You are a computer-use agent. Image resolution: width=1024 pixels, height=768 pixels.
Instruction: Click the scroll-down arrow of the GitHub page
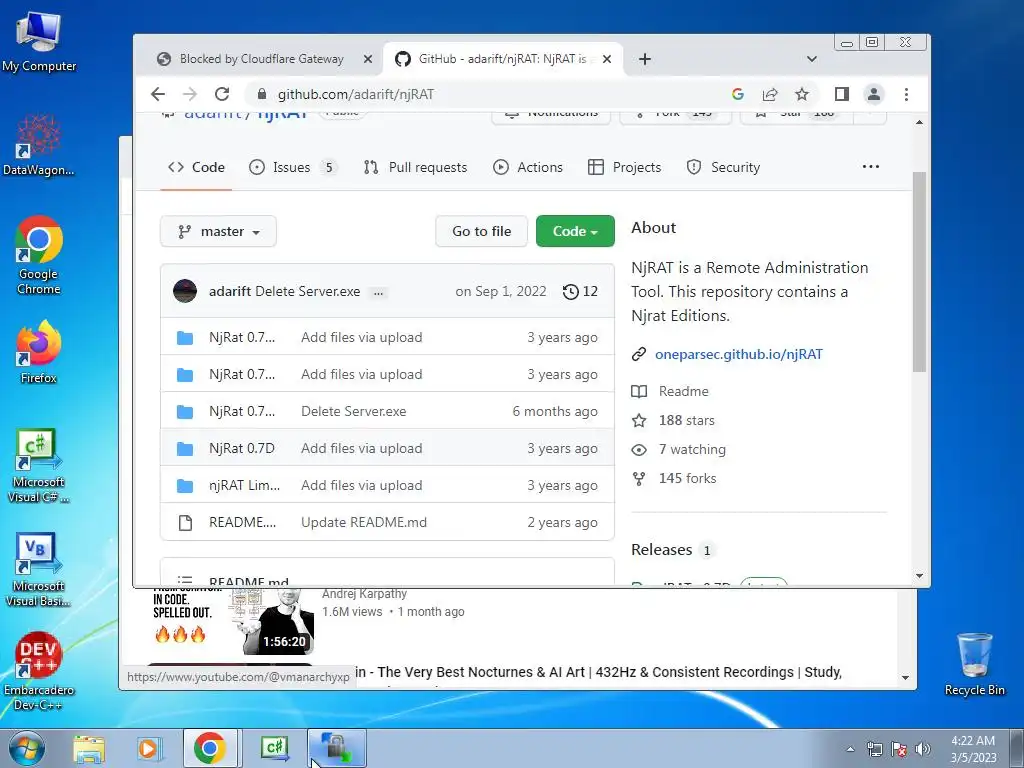[920, 576]
